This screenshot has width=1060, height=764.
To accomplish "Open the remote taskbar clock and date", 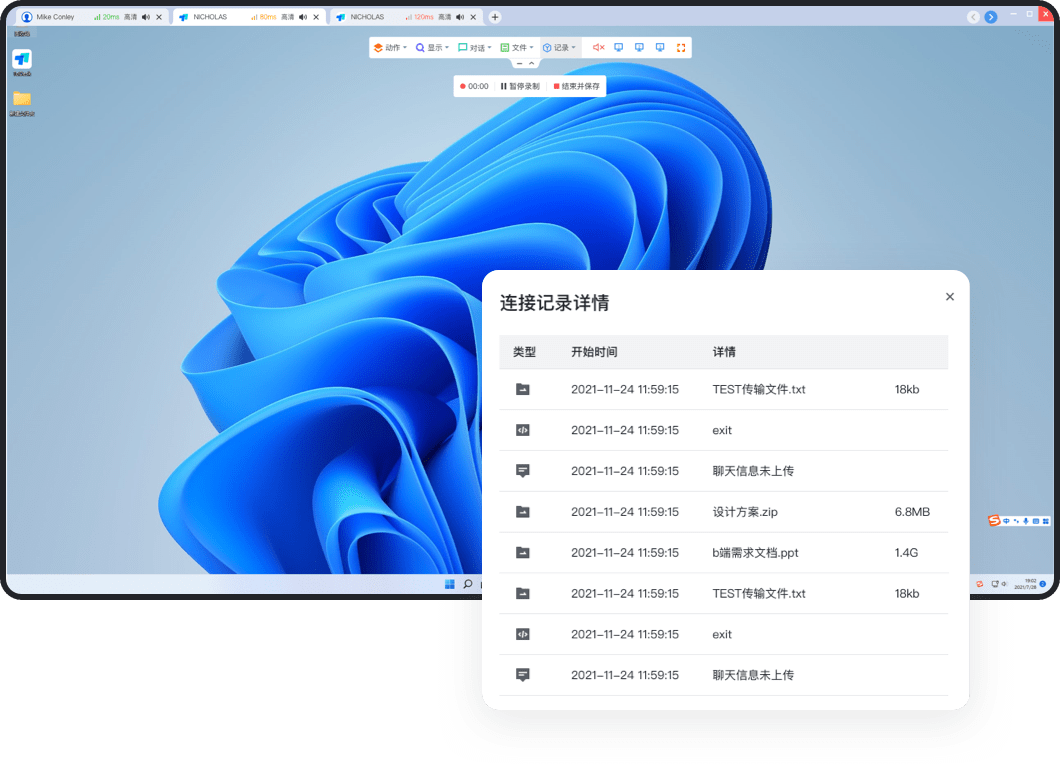I will point(1026,584).
